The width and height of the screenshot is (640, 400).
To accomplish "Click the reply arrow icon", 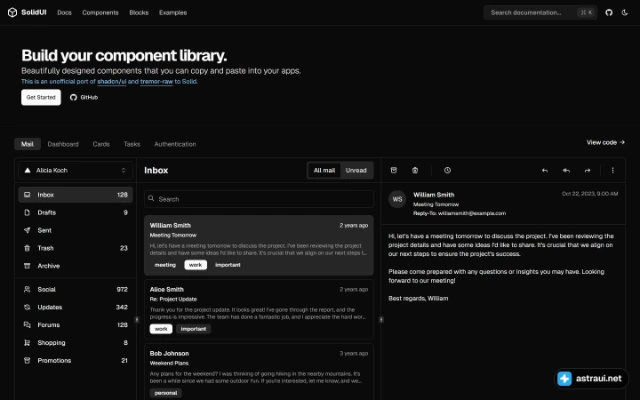I will click(544, 170).
